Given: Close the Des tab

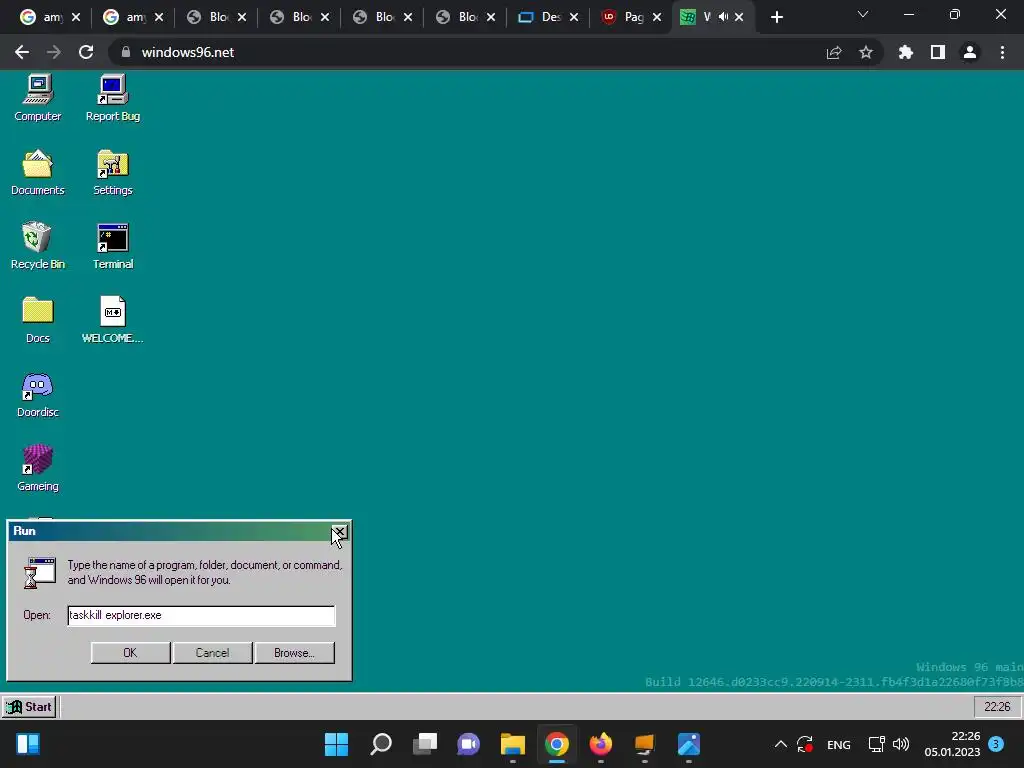Looking at the screenshot, I should (x=574, y=17).
